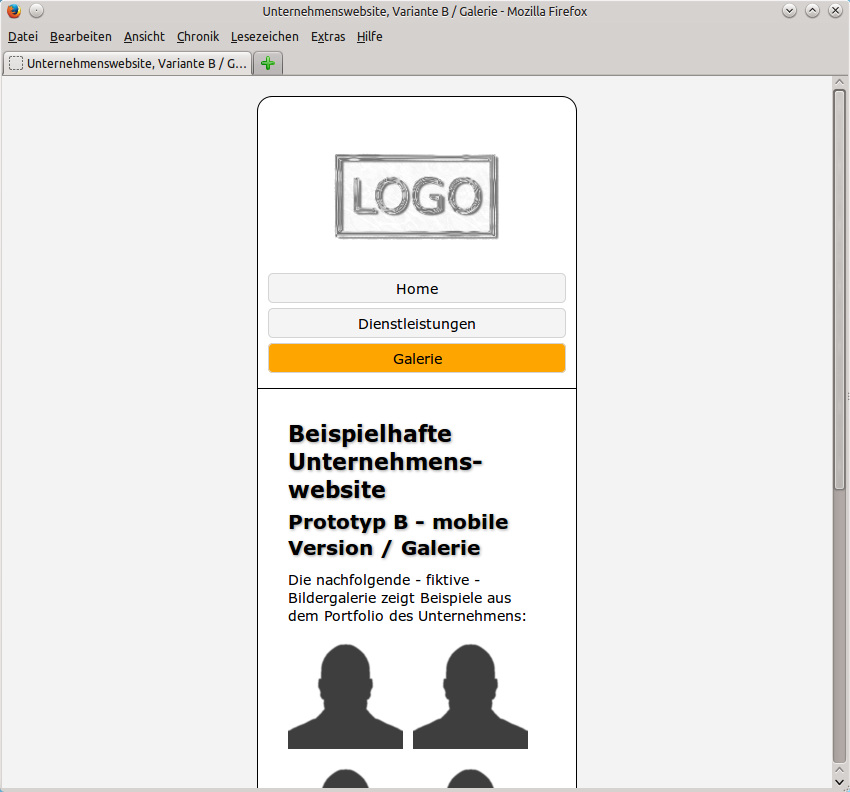Image resolution: width=850 pixels, height=792 pixels.
Task: Click the tab's dotted page favicon
Action: [x=16, y=63]
